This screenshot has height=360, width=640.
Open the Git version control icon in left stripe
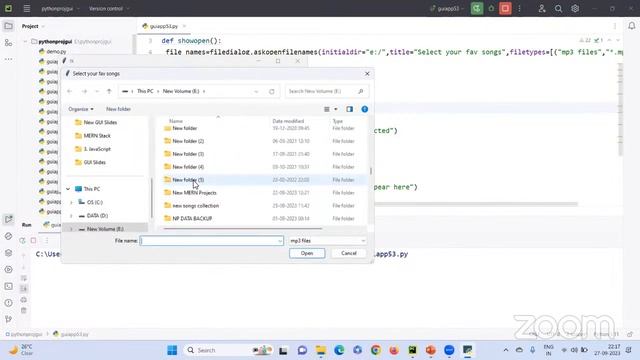(x=8, y=319)
